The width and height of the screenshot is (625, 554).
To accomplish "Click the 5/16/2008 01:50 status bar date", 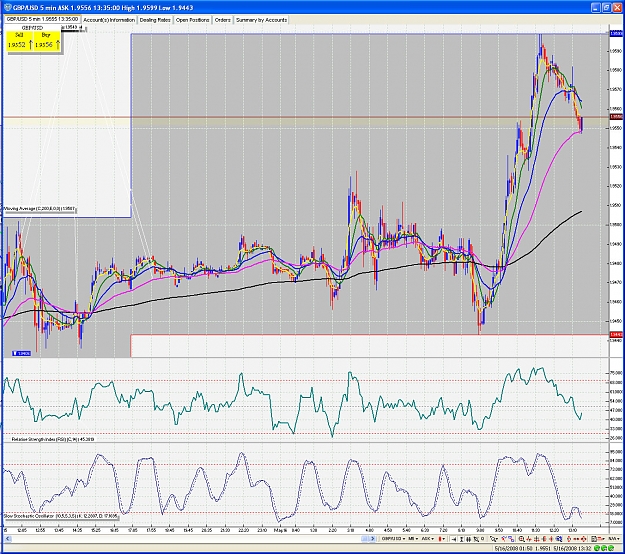I will pos(511,549).
